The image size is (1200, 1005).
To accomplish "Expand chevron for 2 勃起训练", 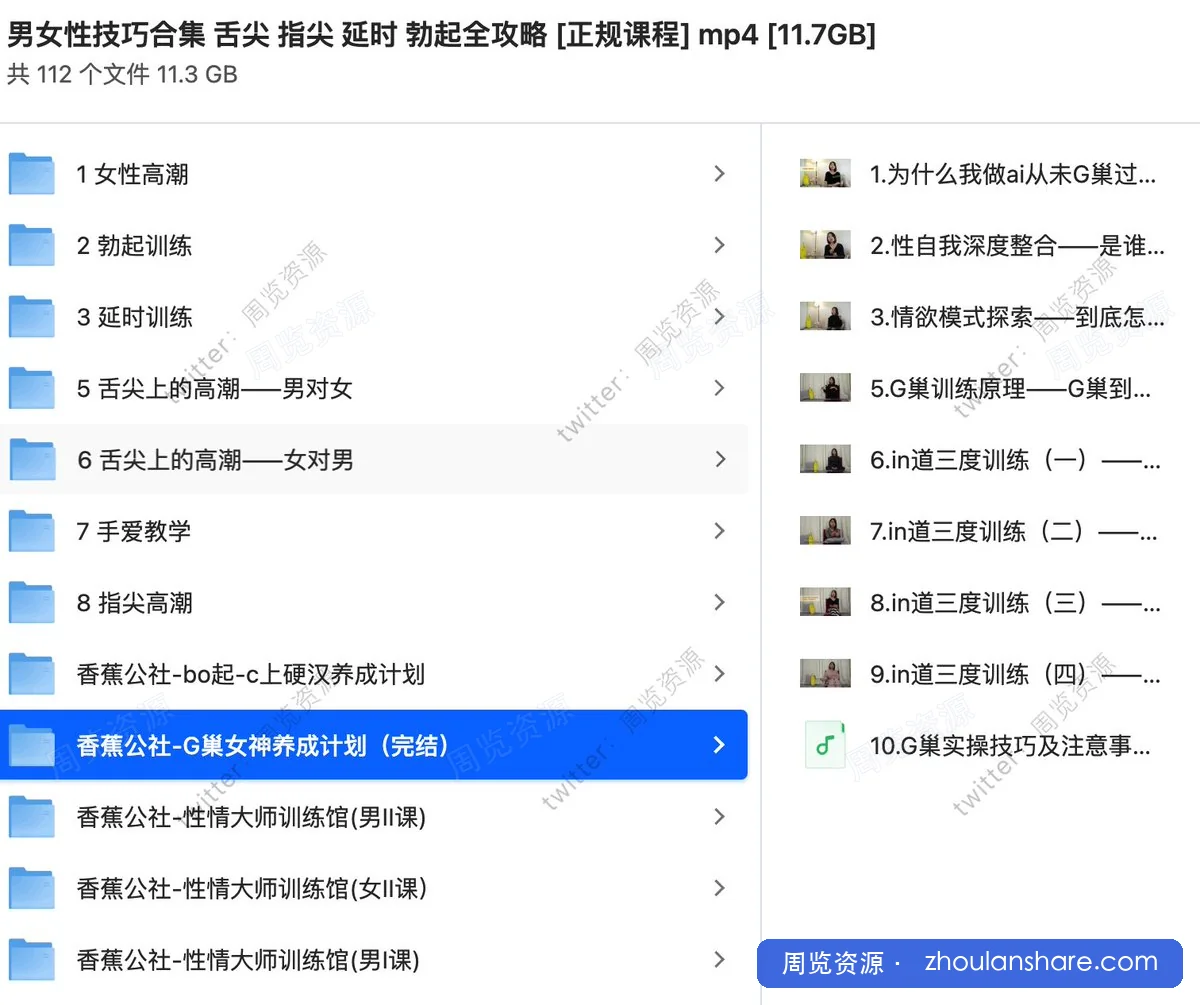I will pyautogui.click(x=719, y=246).
